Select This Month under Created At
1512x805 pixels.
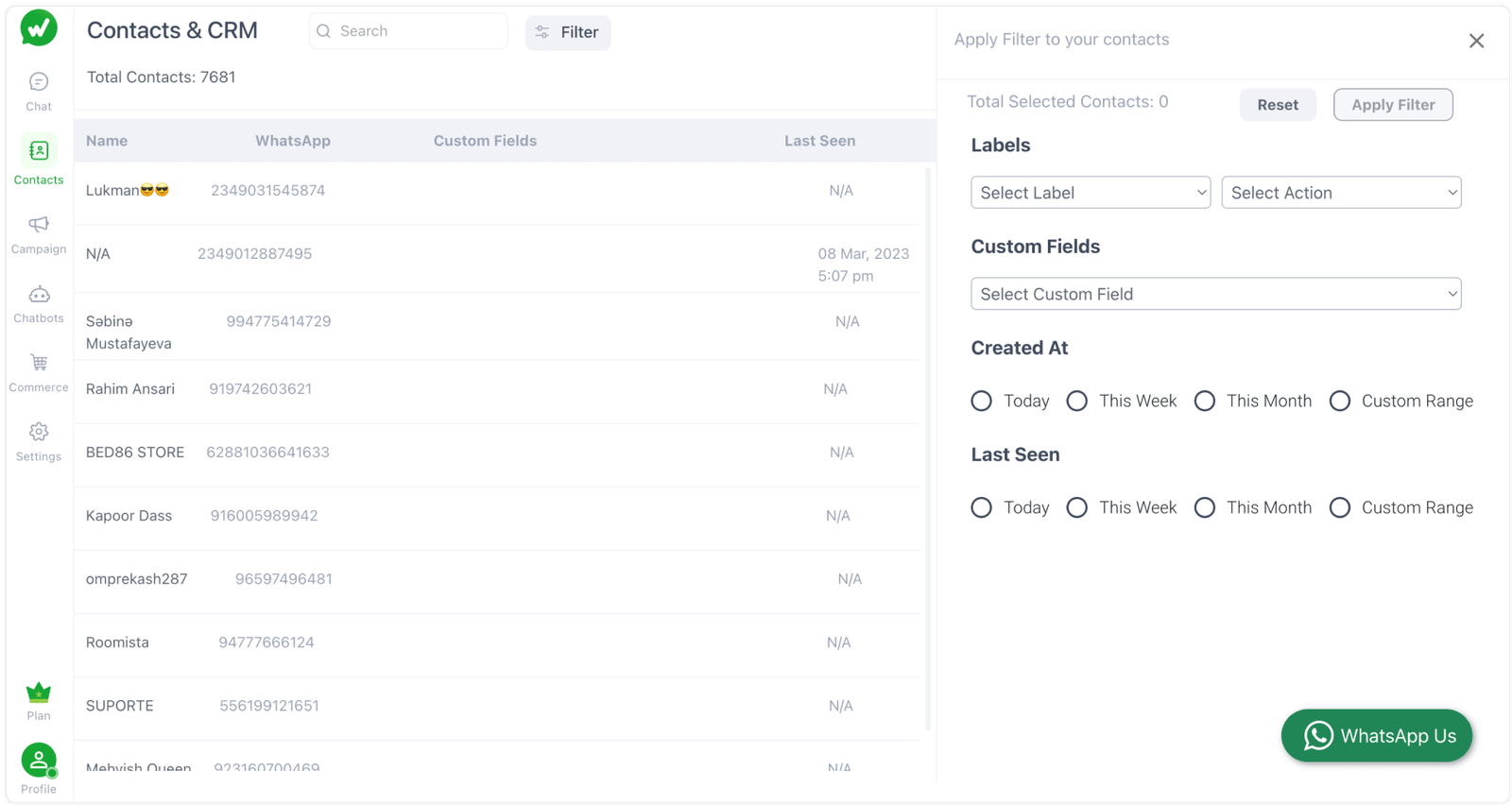pyautogui.click(x=1205, y=401)
